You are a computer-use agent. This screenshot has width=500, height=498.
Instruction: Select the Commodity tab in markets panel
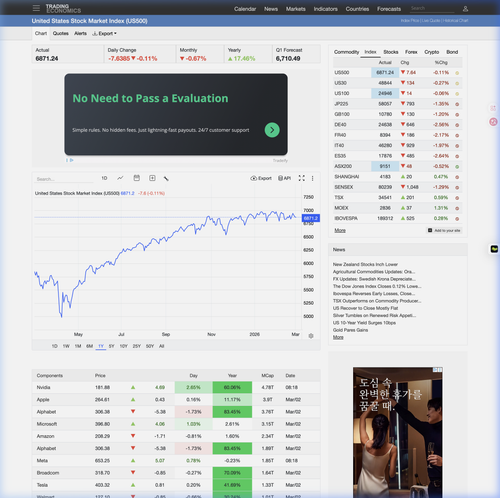[347, 52]
